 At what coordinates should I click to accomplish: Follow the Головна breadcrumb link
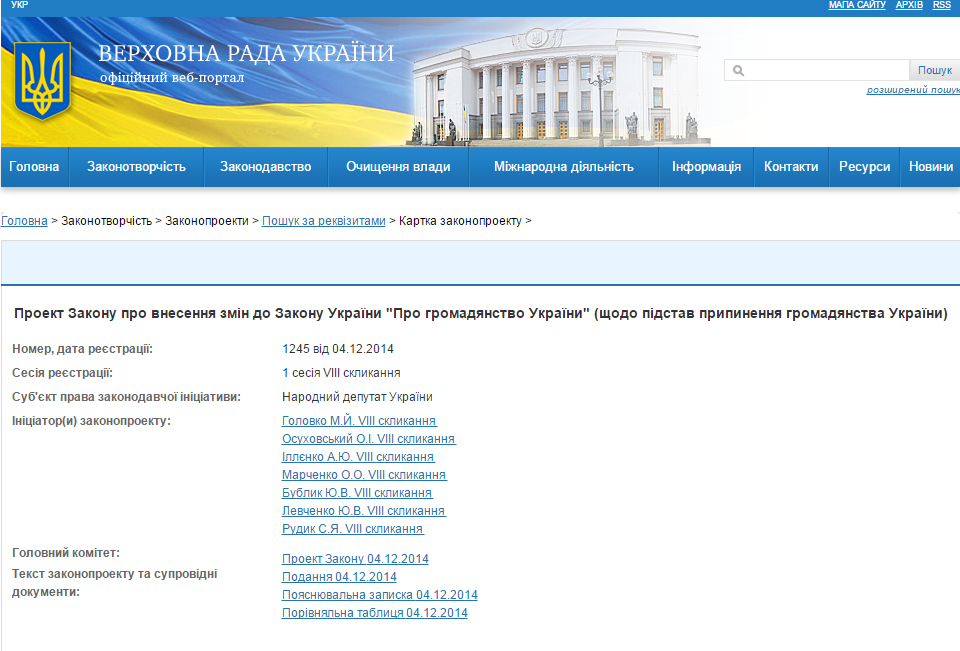(x=24, y=220)
